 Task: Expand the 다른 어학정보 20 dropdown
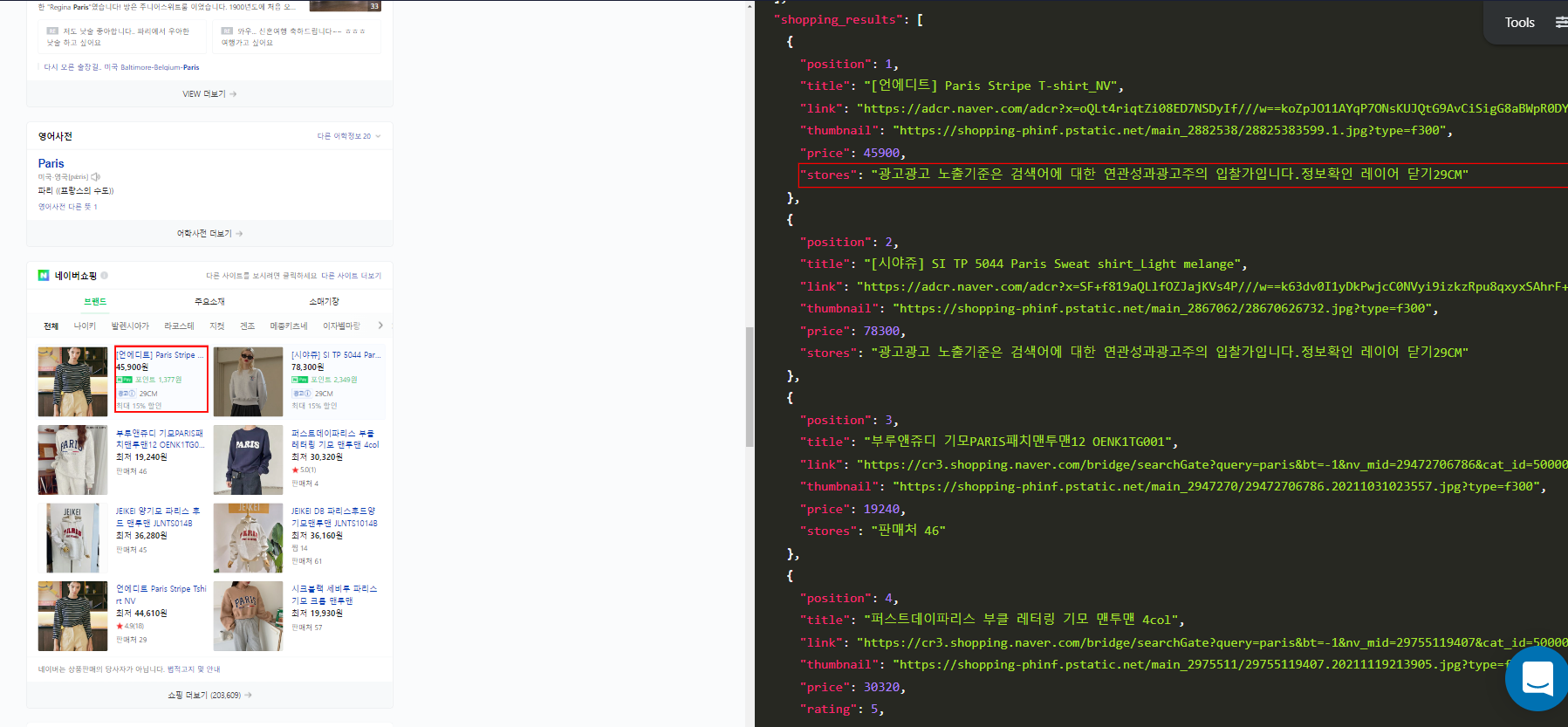[349, 136]
